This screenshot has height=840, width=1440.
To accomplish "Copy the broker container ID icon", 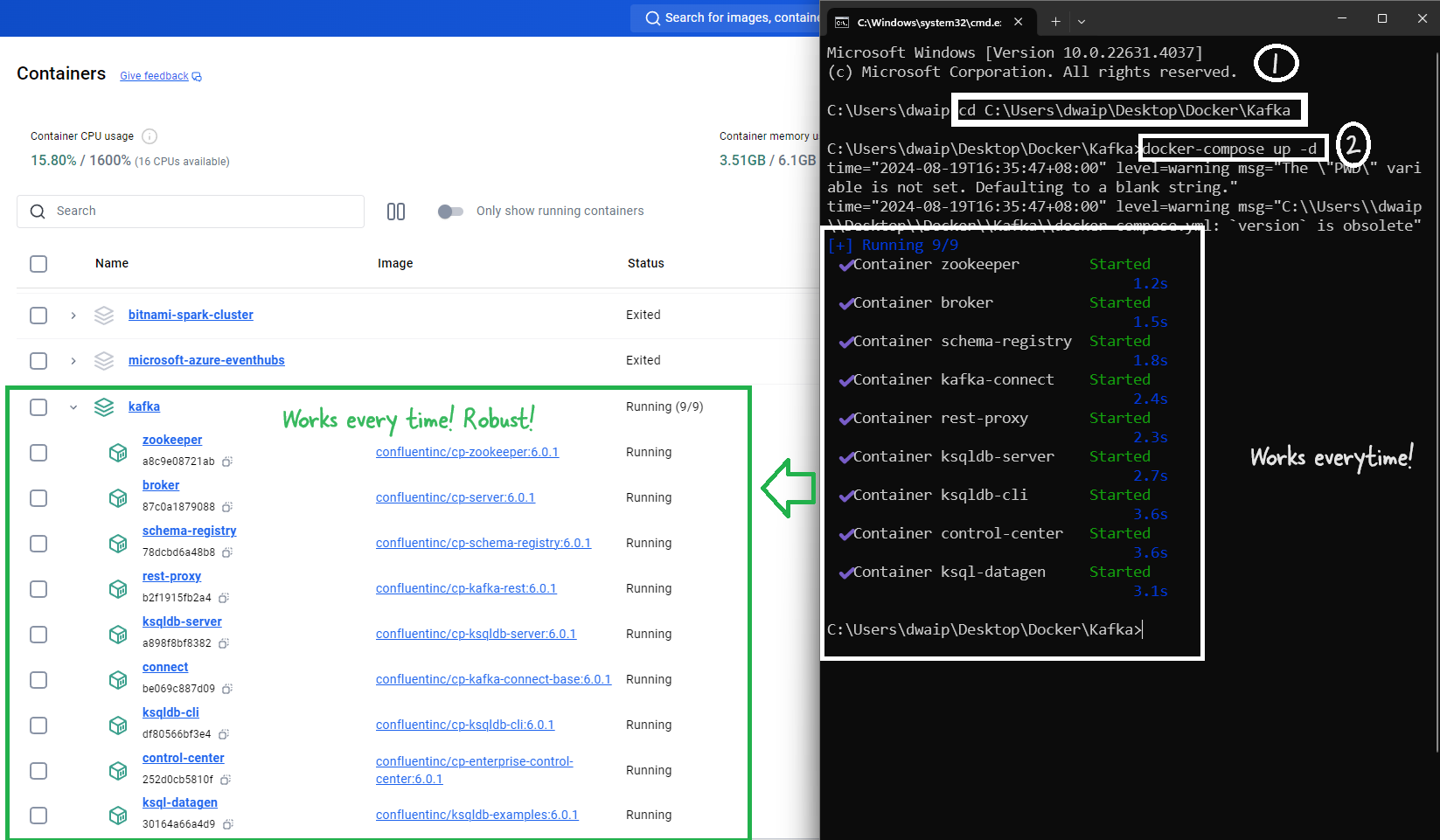I will click(x=227, y=507).
